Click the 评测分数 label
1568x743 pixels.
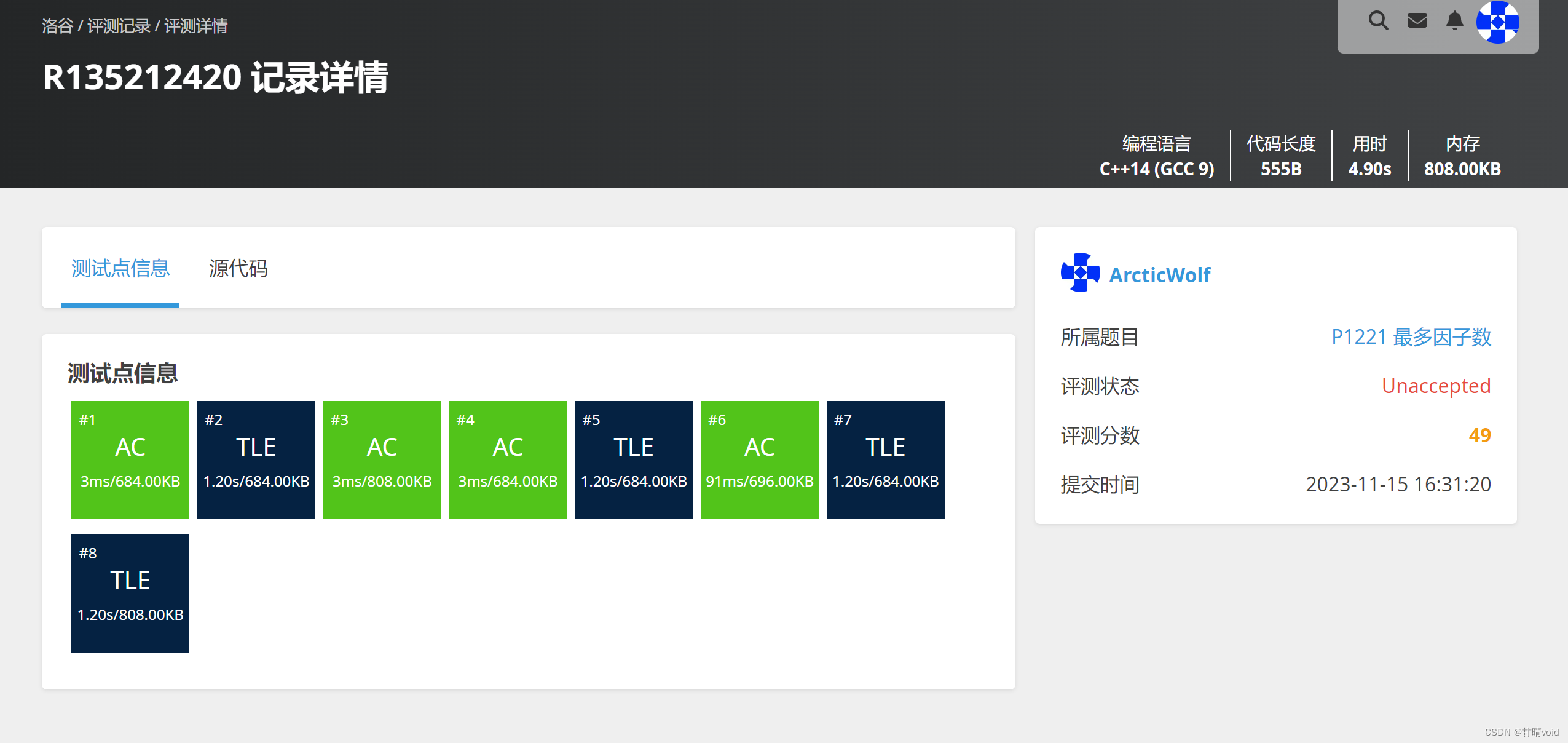(x=1100, y=435)
